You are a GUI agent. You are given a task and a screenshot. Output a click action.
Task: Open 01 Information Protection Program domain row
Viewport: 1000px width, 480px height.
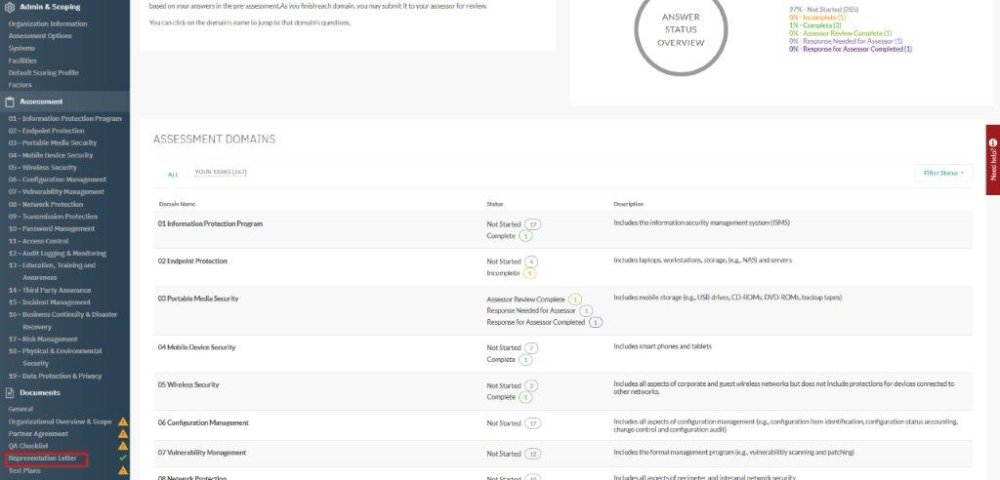click(x=563, y=229)
